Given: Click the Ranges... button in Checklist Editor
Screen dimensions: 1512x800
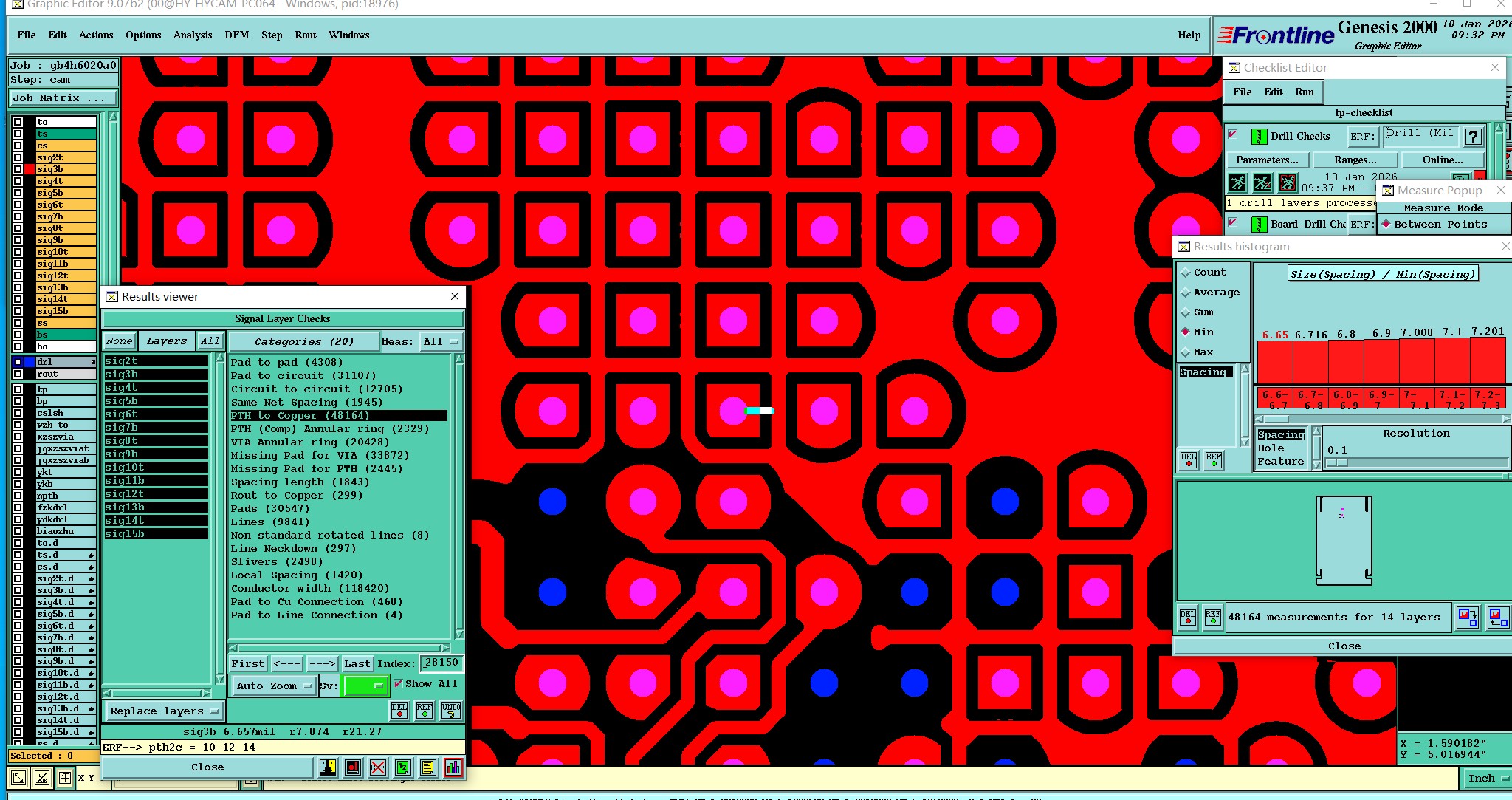Looking at the screenshot, I should pyautogui.click(x=1355, y=160).
